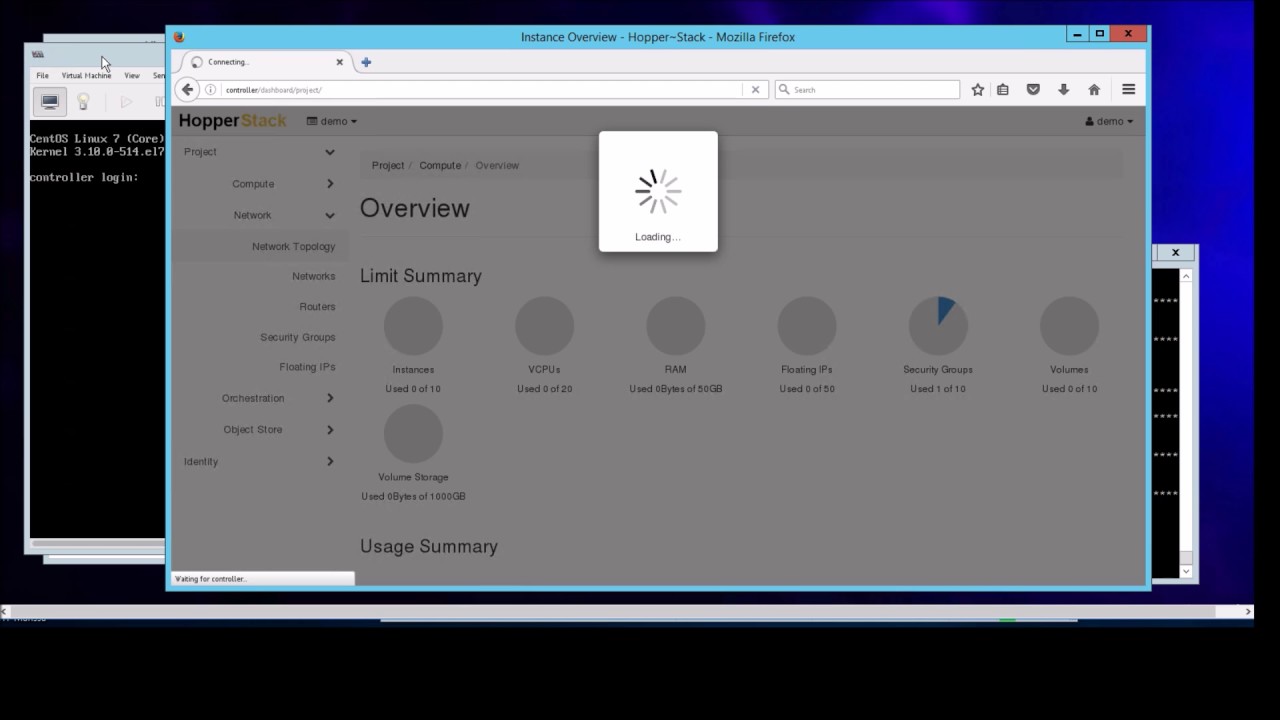Image resolution: width=1280 pixels, height=720 pixels.
Task: Open View menu in VM window
Action: [132, 75]
